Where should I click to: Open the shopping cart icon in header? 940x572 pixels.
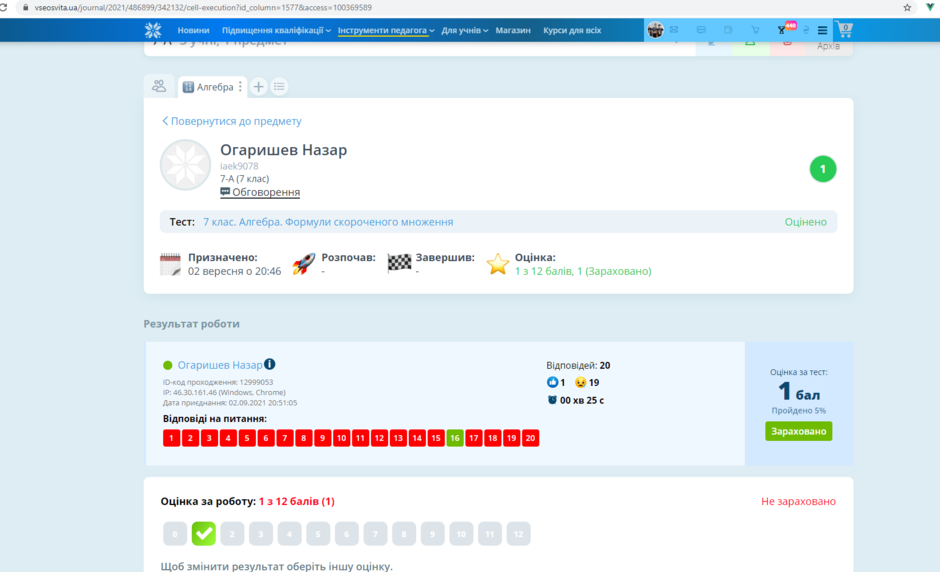point(844,29)
